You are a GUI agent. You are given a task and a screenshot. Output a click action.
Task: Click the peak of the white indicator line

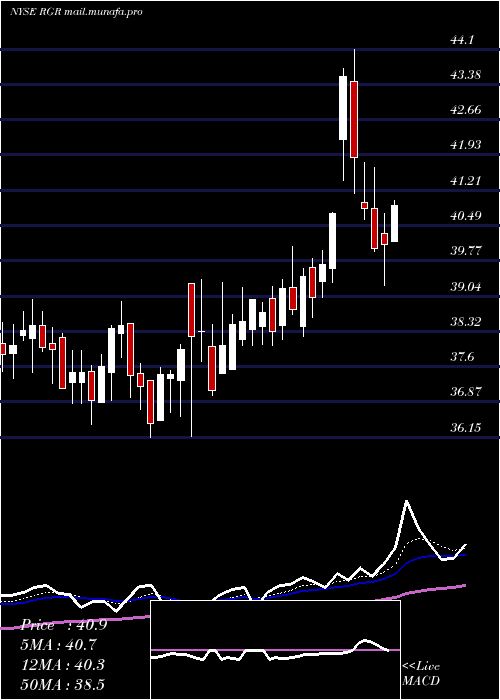(407, 502)
